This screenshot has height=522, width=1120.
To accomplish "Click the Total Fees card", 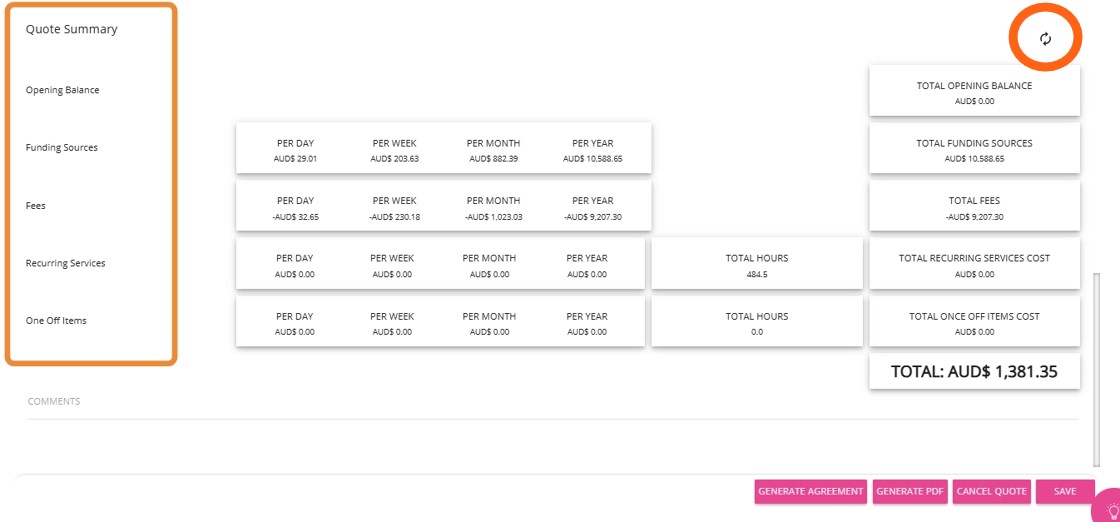I will coord(974,208).
